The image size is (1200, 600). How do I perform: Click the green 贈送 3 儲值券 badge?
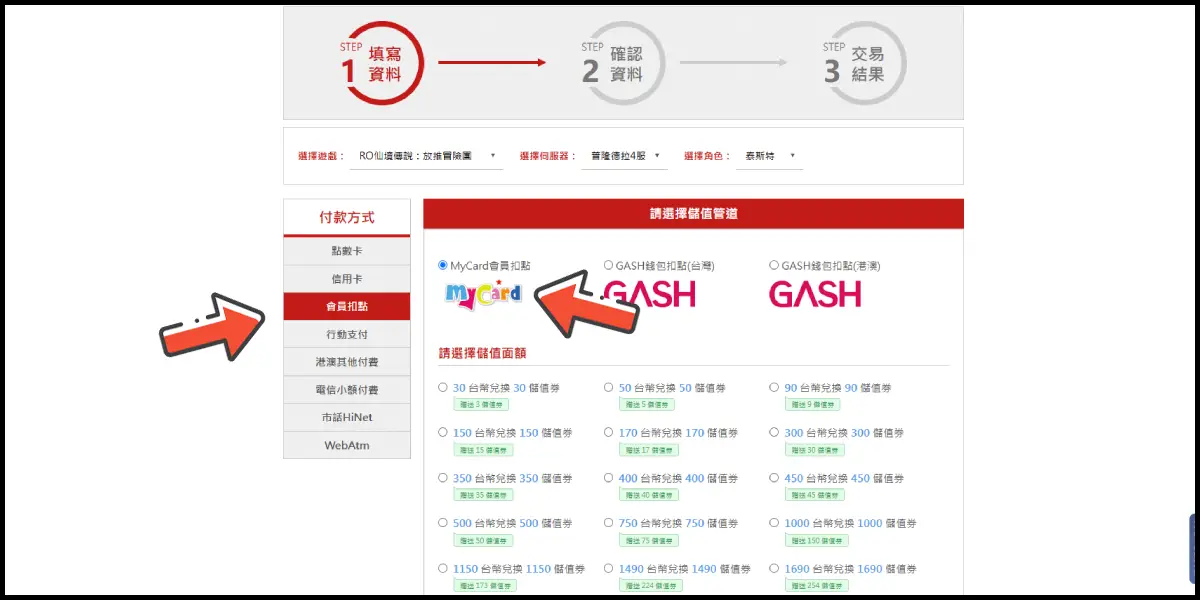tap(482, 405)
